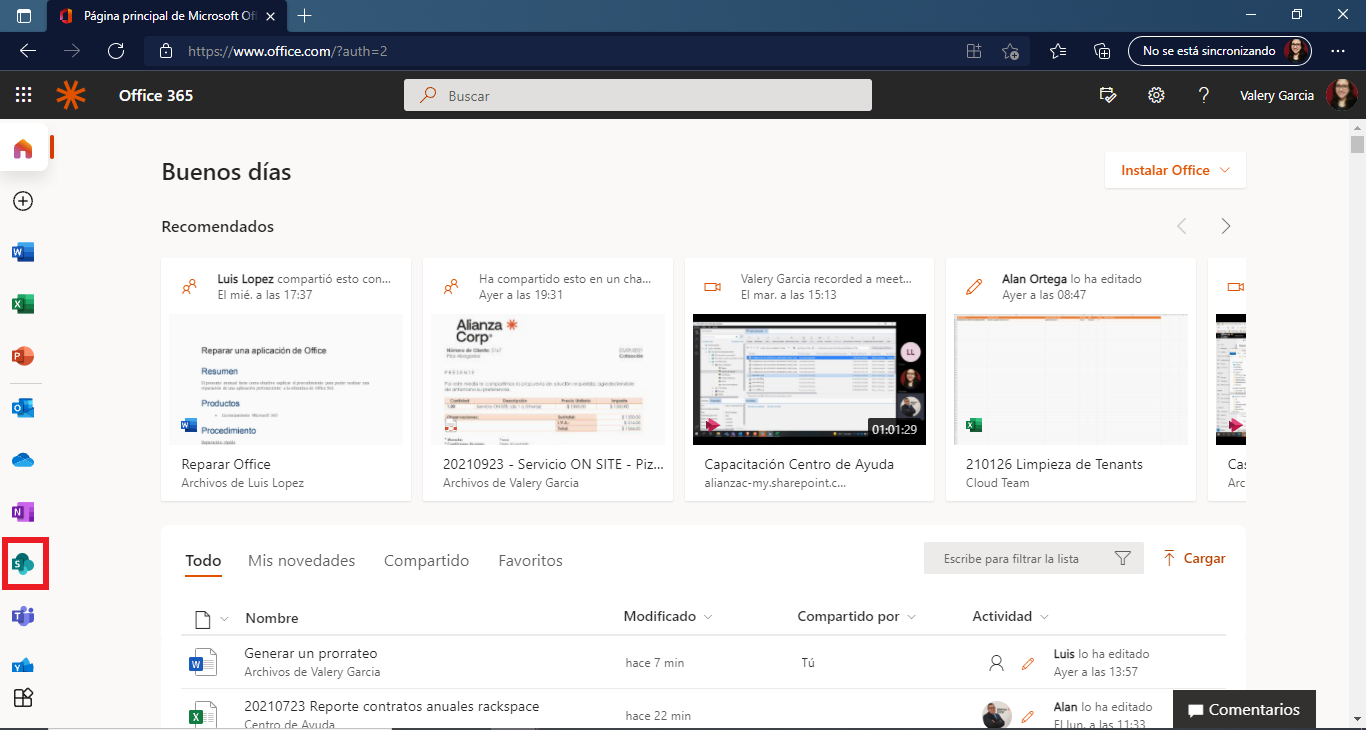Open the settings gear in header
The height and width of the screenshot is (730, 1366).
coord(1156,96)
